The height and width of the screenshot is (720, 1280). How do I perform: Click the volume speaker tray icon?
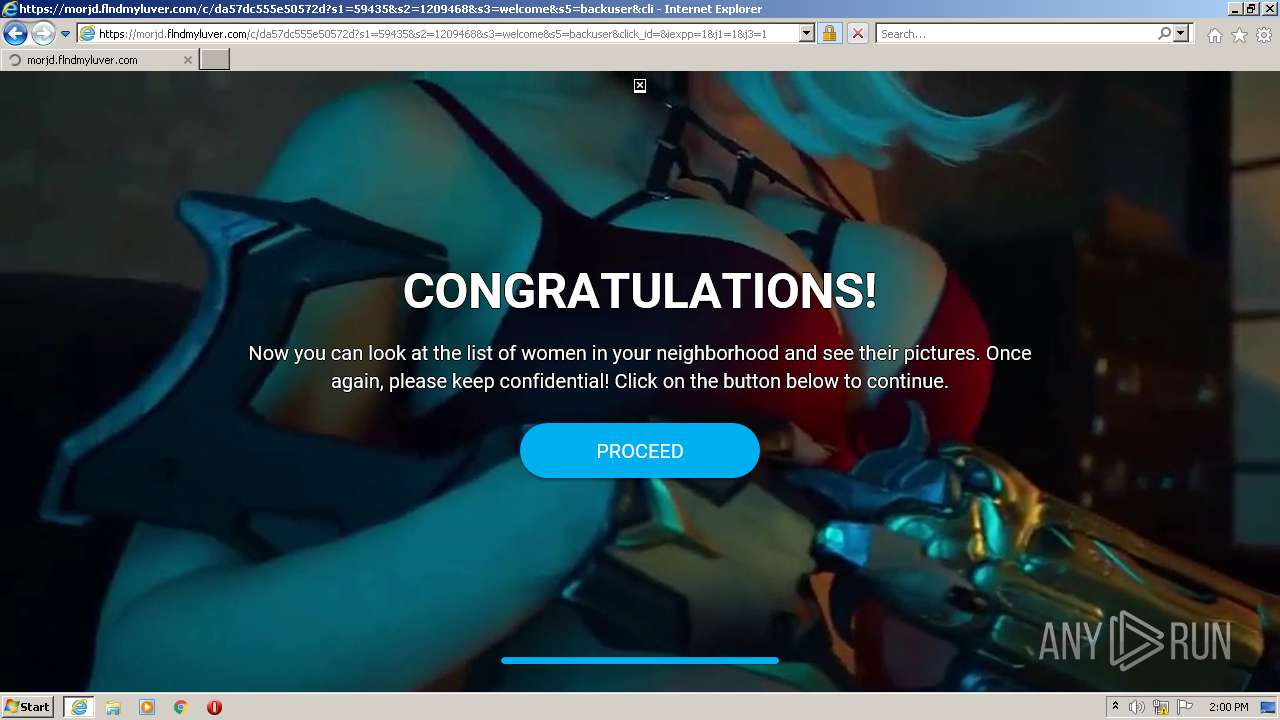click(1137, 707)
